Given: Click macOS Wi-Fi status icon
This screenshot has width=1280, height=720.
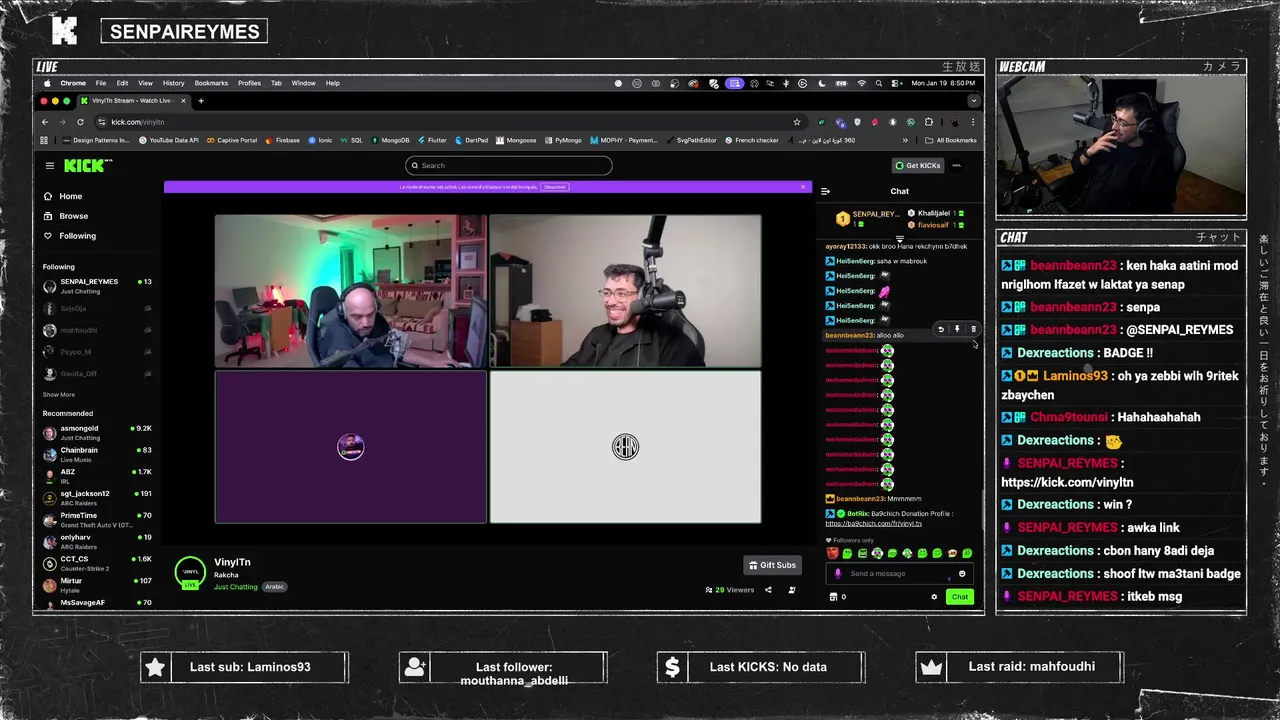Looking at the screenshot, I should tap(862, 83).
